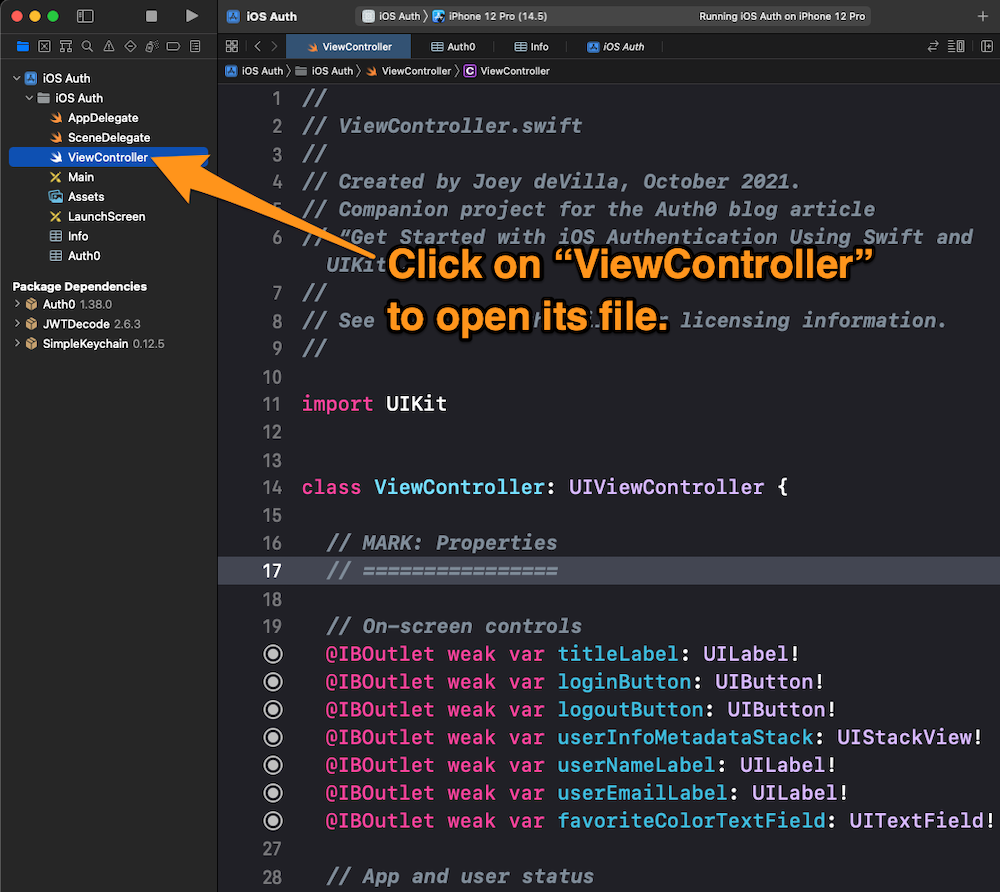Open the Project navigator folder icon

(23, 46)
